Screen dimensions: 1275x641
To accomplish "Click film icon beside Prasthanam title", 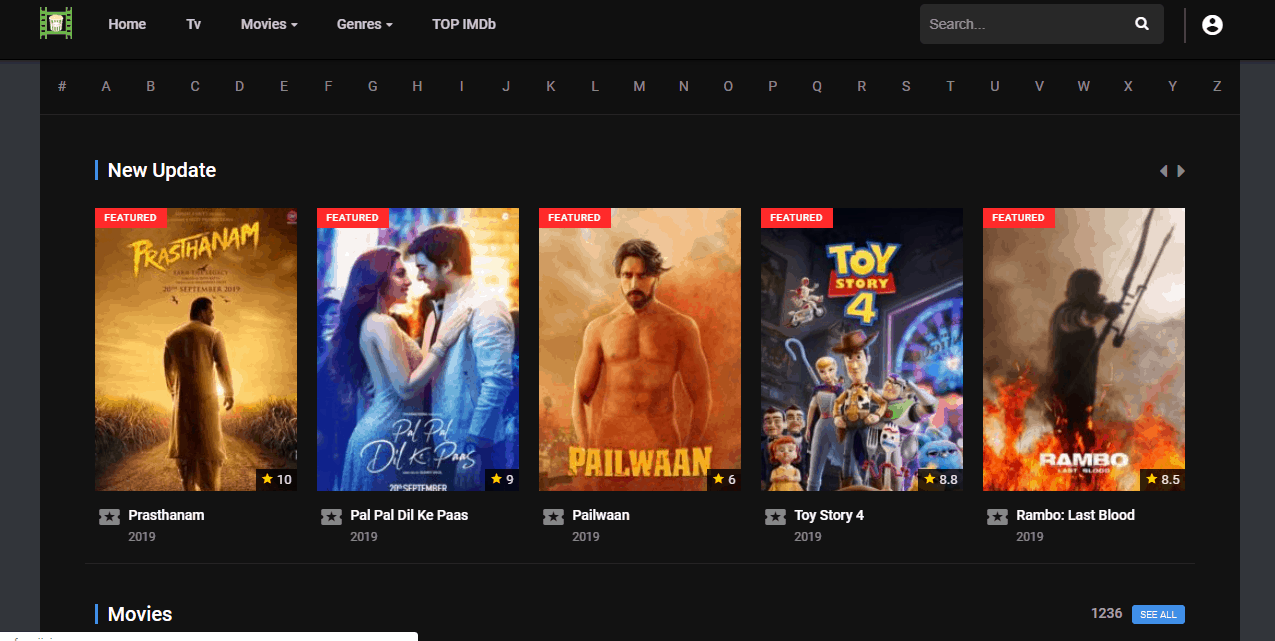I will pos(109,516).
